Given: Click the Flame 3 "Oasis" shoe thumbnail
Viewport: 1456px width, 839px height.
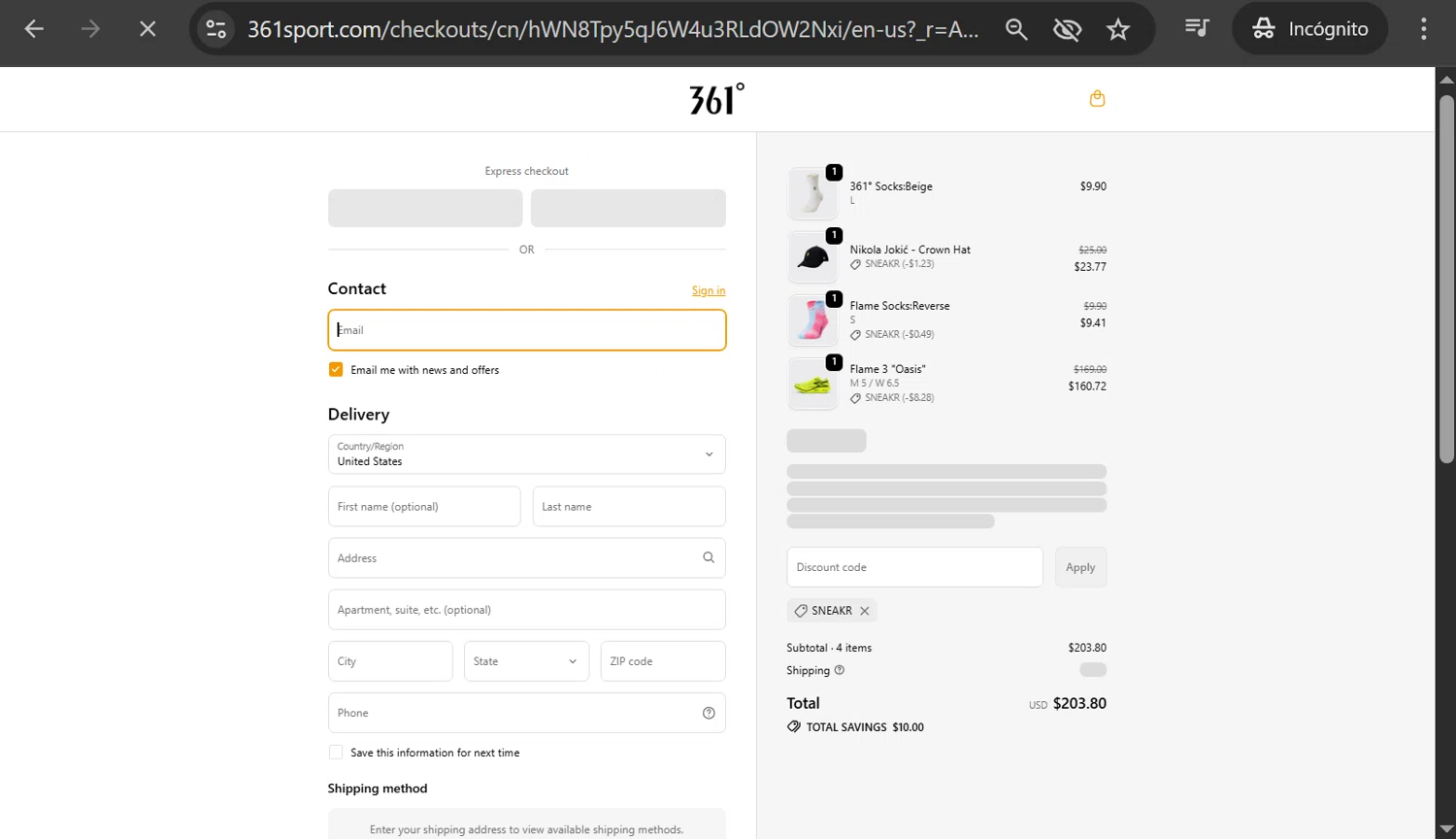Looking at the screenshot, I should coord(812,384).
